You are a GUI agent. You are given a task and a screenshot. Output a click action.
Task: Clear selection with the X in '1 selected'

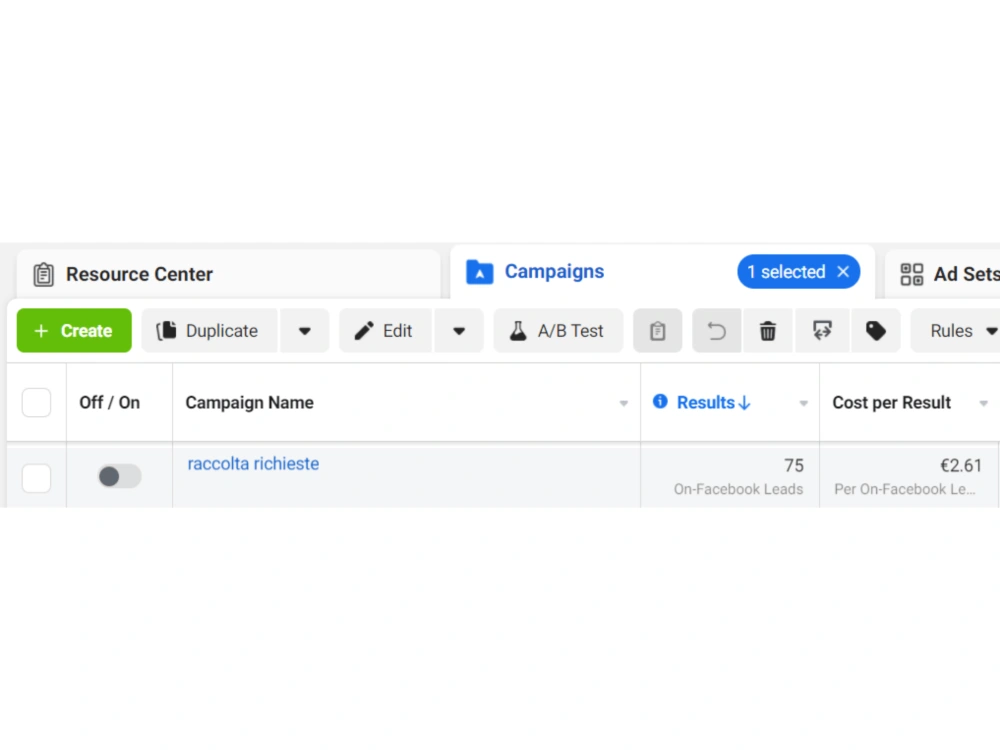tap(843, 272)
